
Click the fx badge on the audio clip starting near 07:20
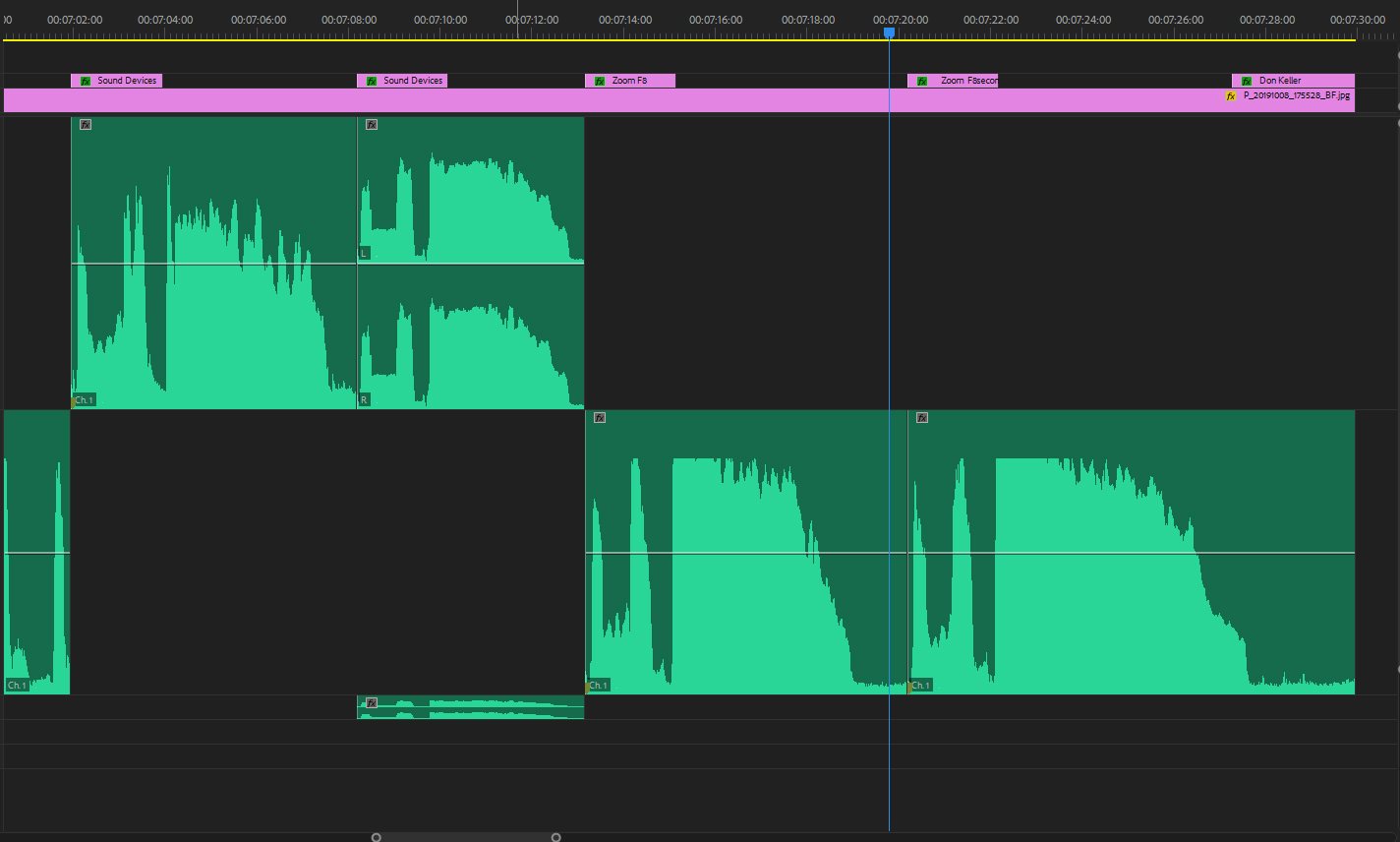pyautogui.click(x=922, y=418)
